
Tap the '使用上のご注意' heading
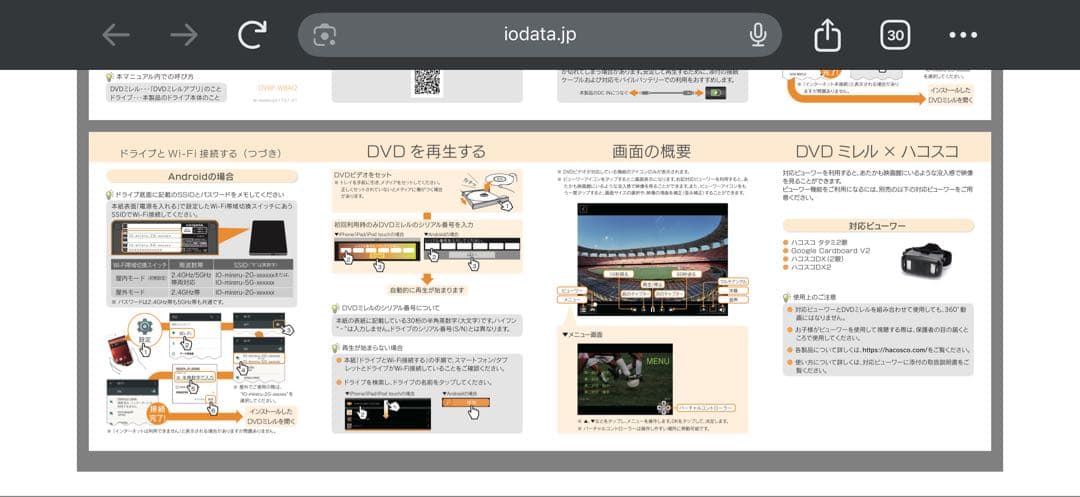(814, 297)
